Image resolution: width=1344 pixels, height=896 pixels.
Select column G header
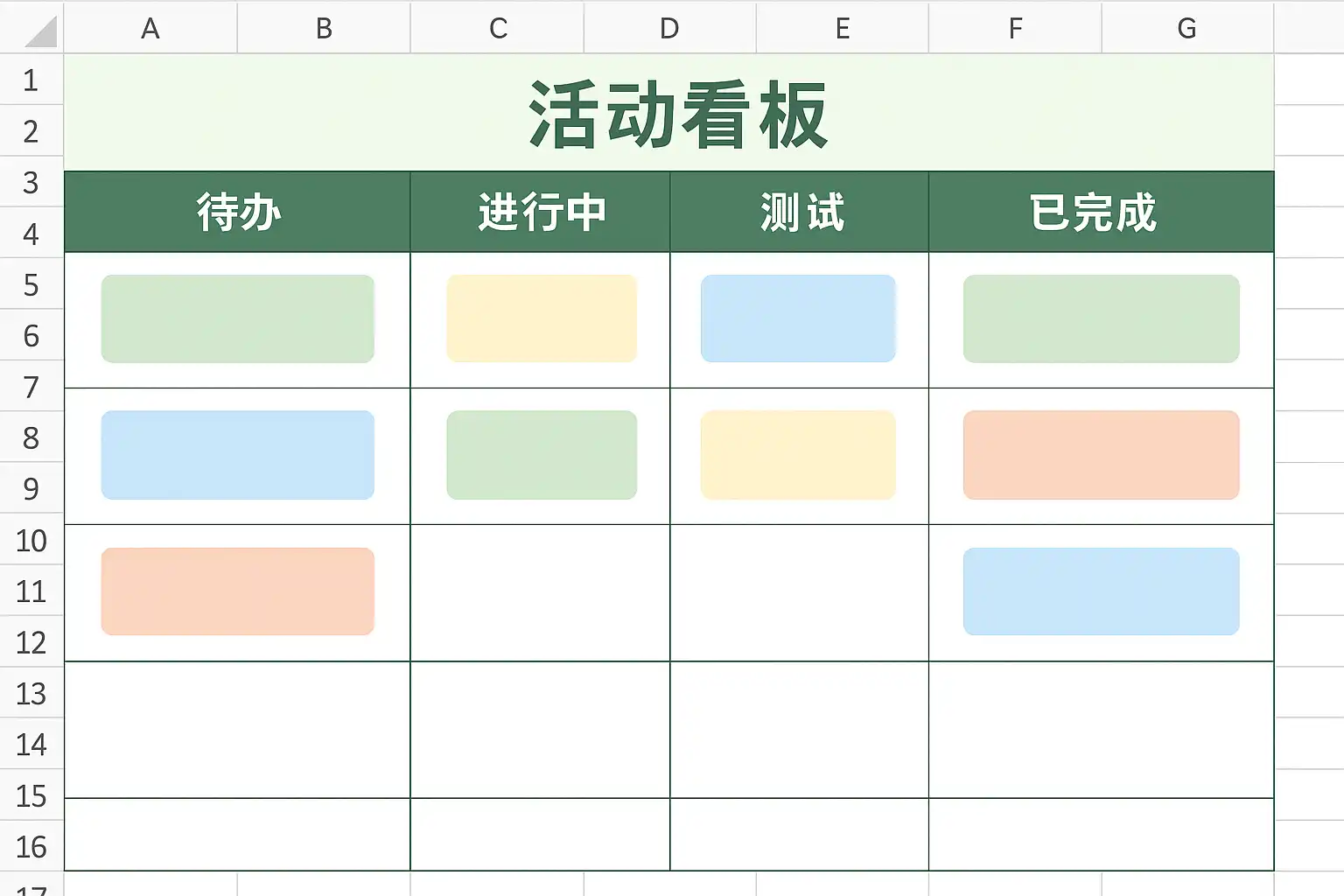[x=1186, y=28]
